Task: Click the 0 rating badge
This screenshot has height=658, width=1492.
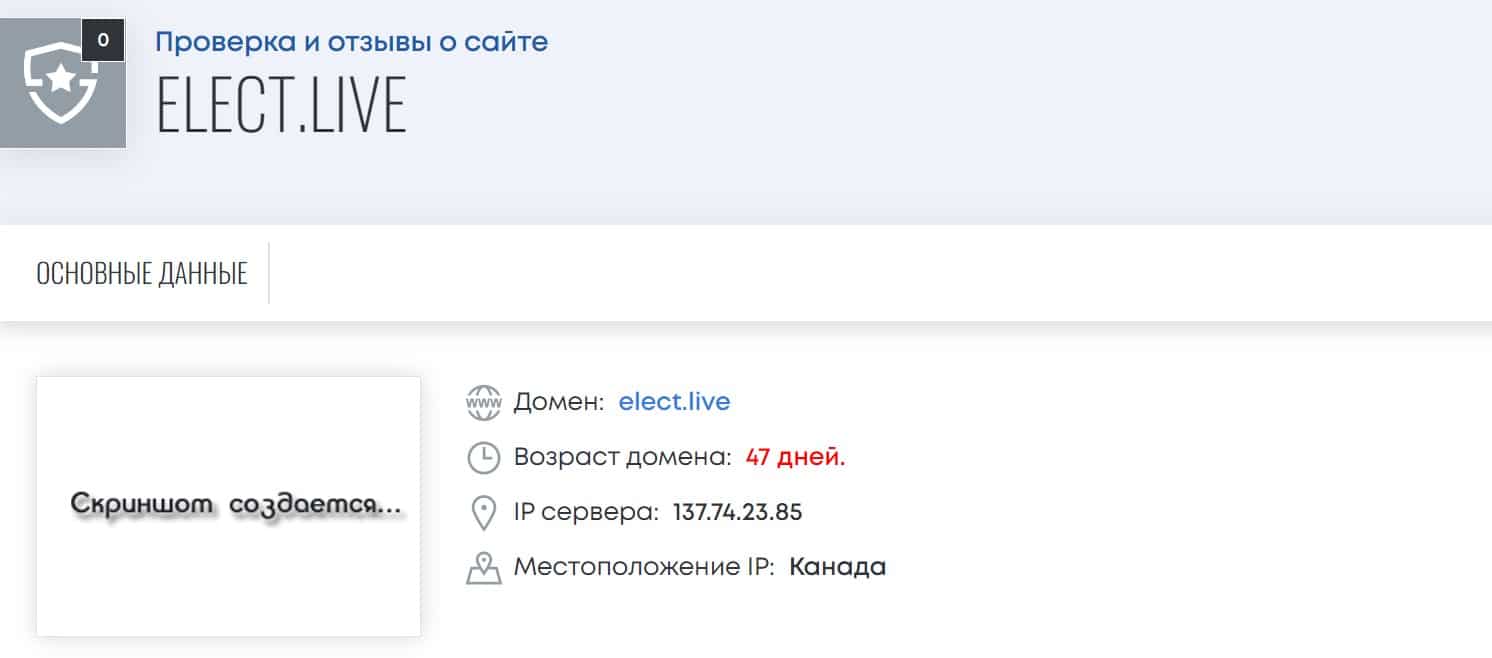Action: coord(103,41)
